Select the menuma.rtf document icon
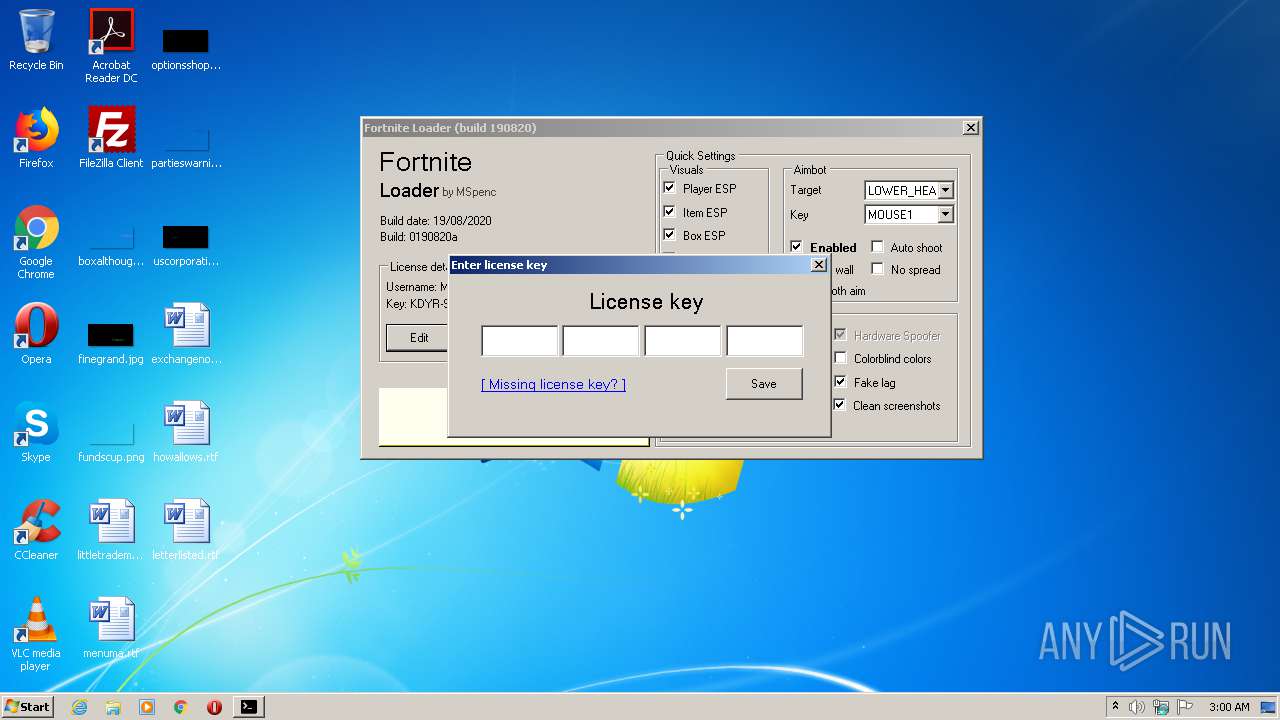The height and width of the screenshot is (720, 1280). (111, 628)
